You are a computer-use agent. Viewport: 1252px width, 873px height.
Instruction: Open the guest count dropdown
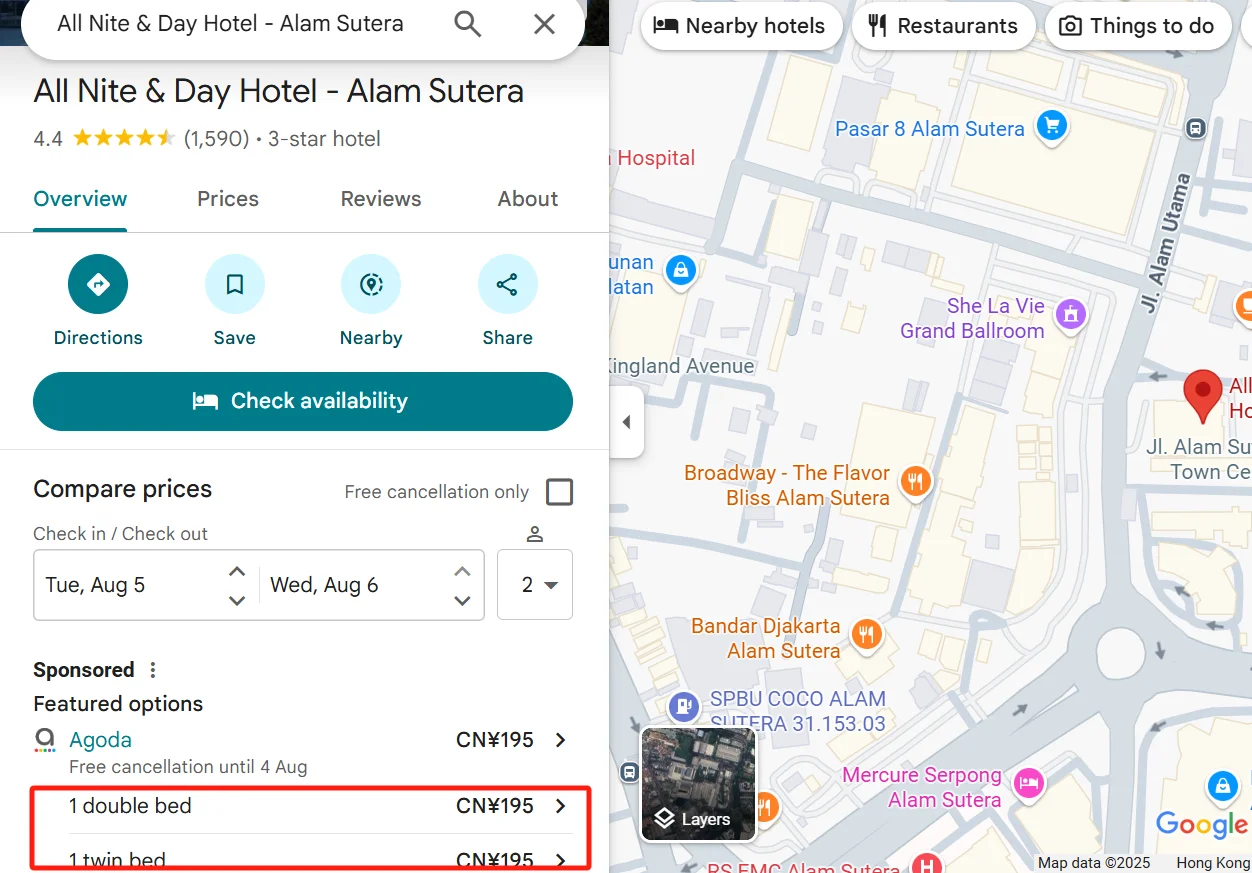pos(535,584)
